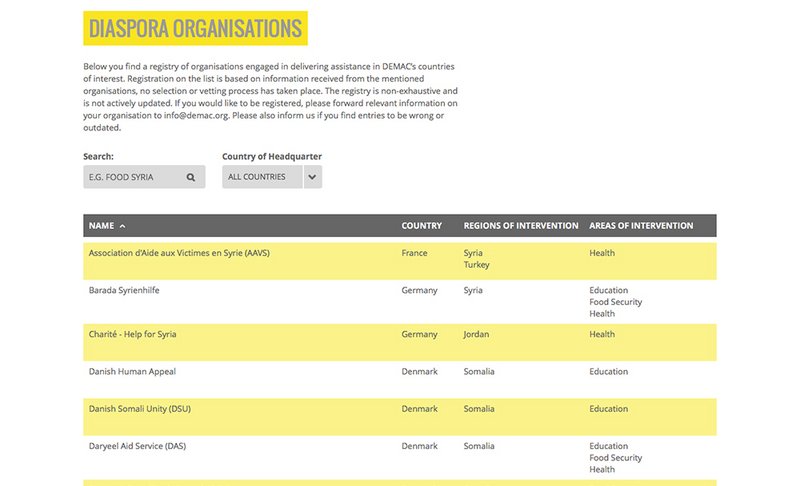Open Association d'Aide aux Victimes en Syrie (AAVS)
Screen dimensions: 800x486
[x=179, y=253]
